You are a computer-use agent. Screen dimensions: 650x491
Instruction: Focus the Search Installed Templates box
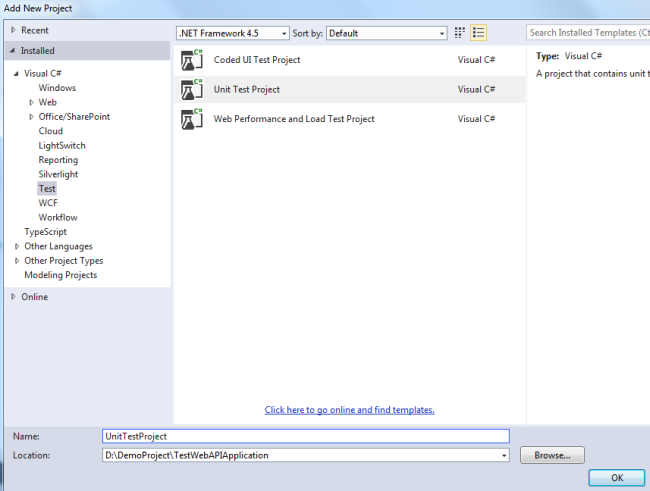point(589,33)
